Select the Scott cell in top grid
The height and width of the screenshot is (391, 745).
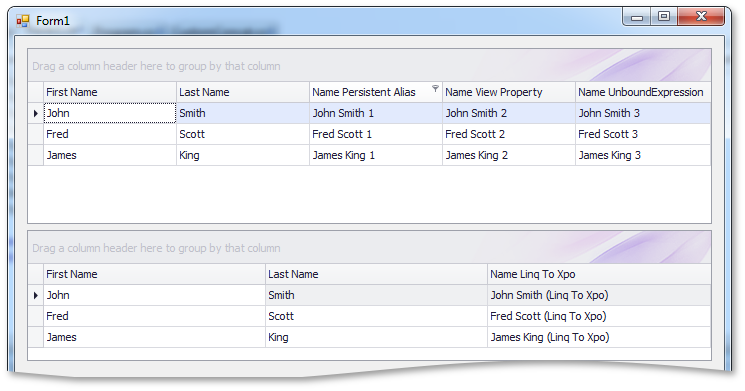243,134
